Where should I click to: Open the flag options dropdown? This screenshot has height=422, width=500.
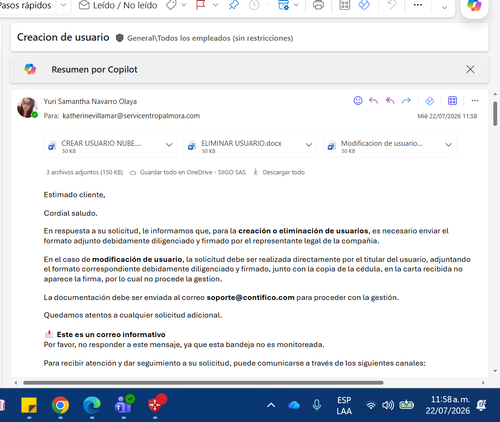click(x=215, y=5)
